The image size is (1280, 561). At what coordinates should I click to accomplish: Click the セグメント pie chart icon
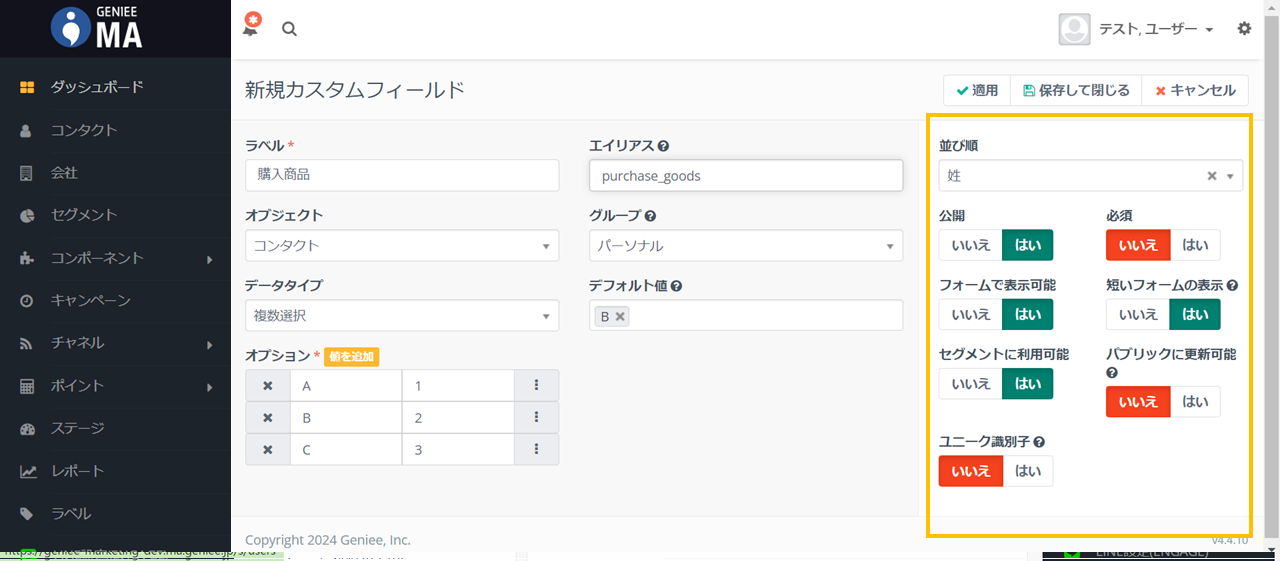click(27, 215)
